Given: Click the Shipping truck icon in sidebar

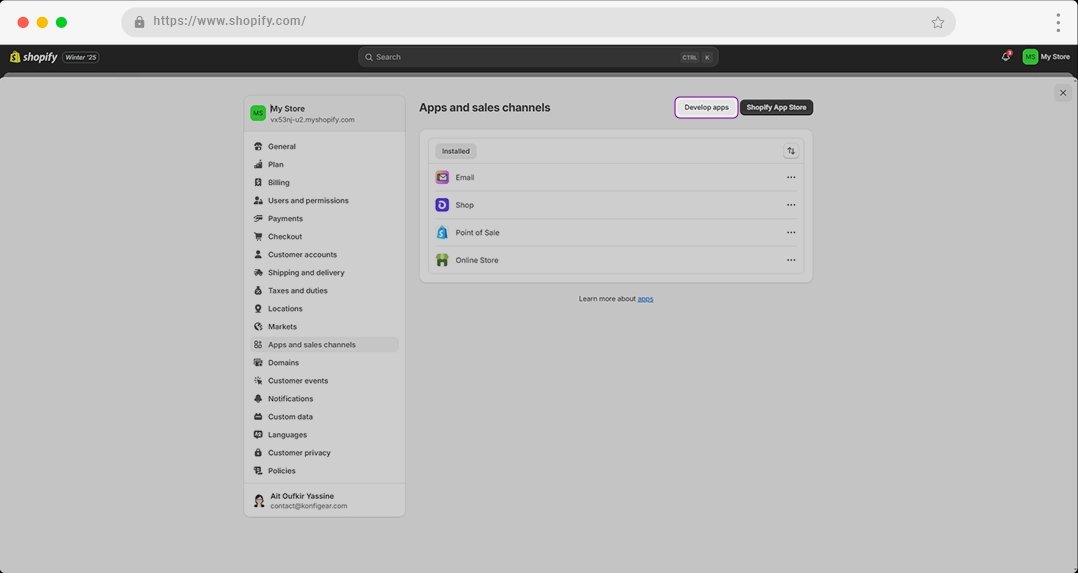Looking at the screenshot, I should point(258,272).
